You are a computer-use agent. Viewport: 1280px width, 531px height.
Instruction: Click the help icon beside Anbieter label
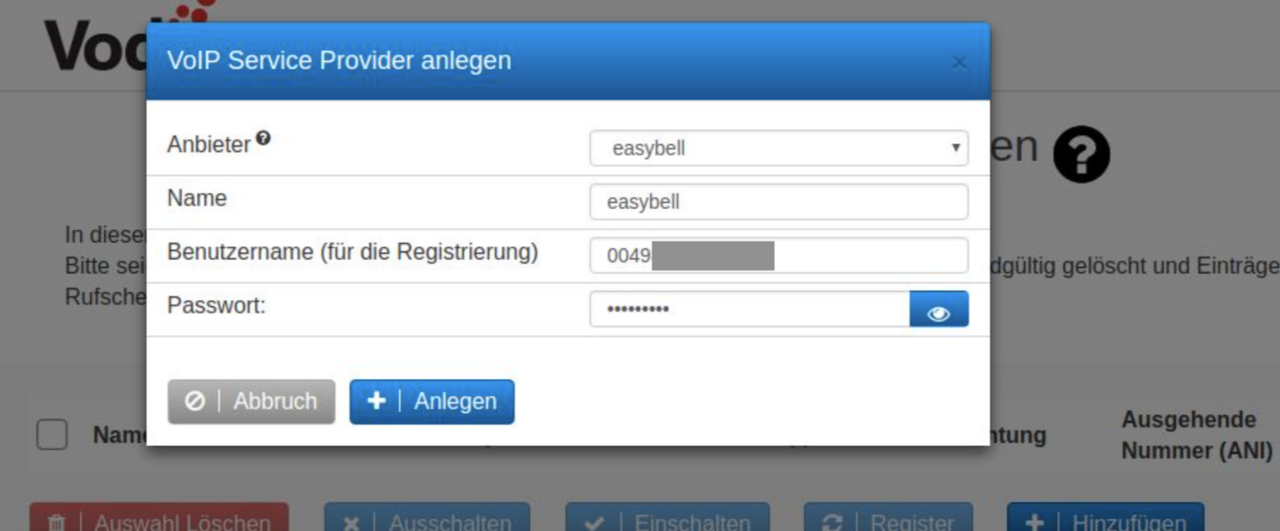pyautogui.click(x=263, y=139)
